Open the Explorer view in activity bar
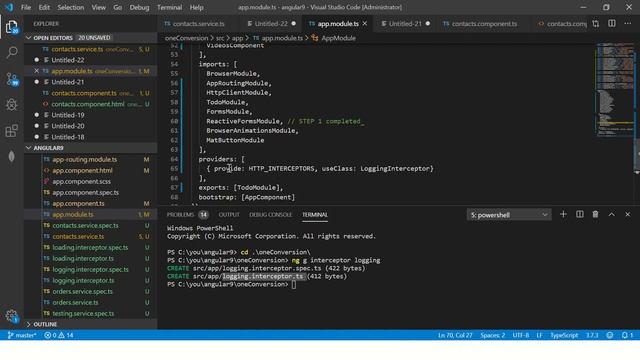 point(11,27)
